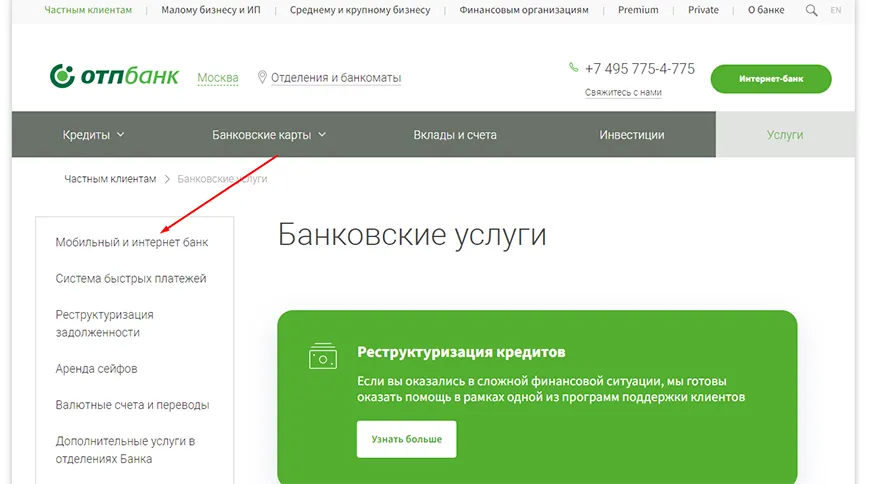Click the Свяжитесь с нами link
This screenshot has width=870, height=484.
pos(623,92)
